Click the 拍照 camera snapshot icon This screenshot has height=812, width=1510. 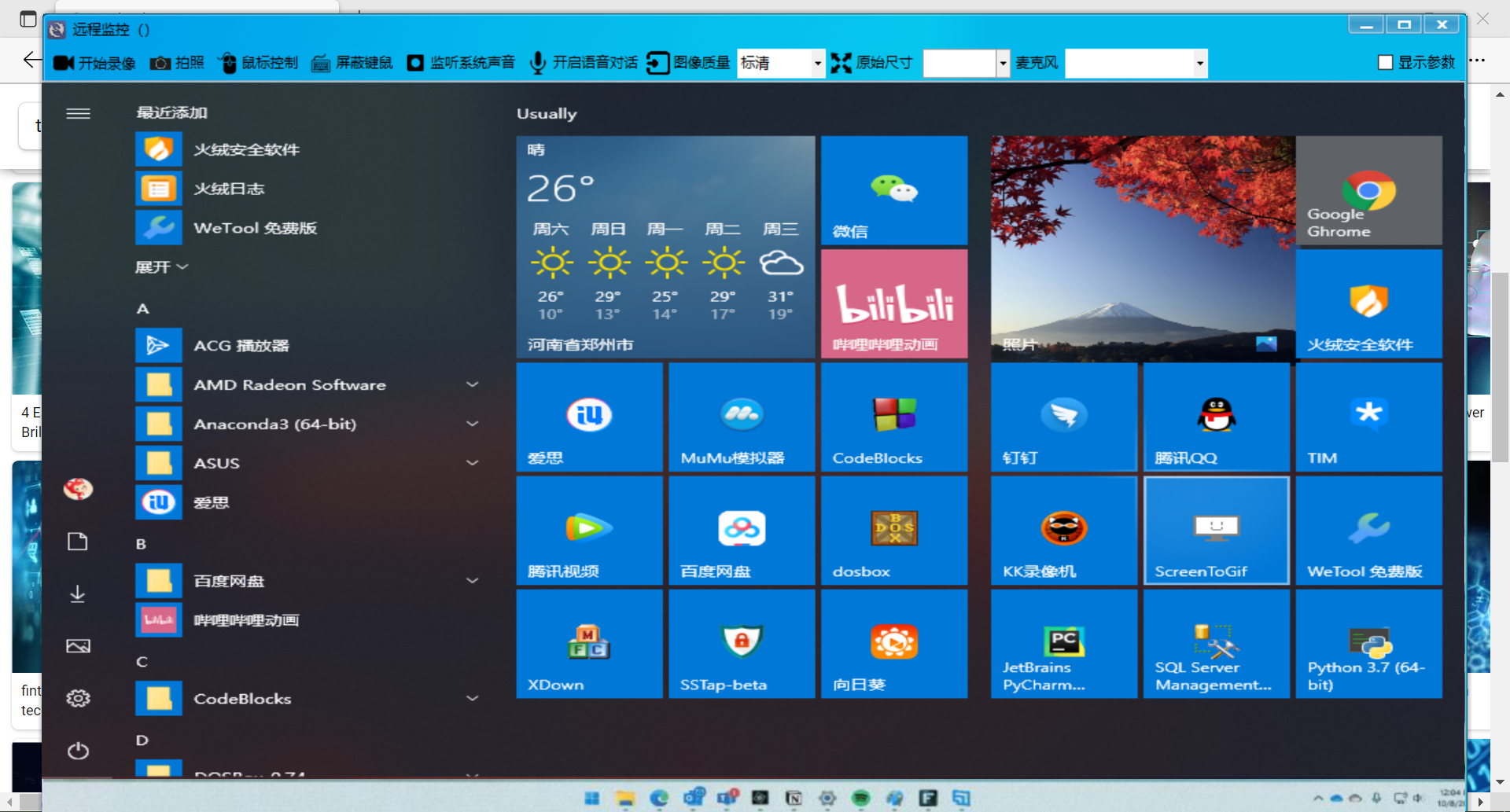coord(160,63)
